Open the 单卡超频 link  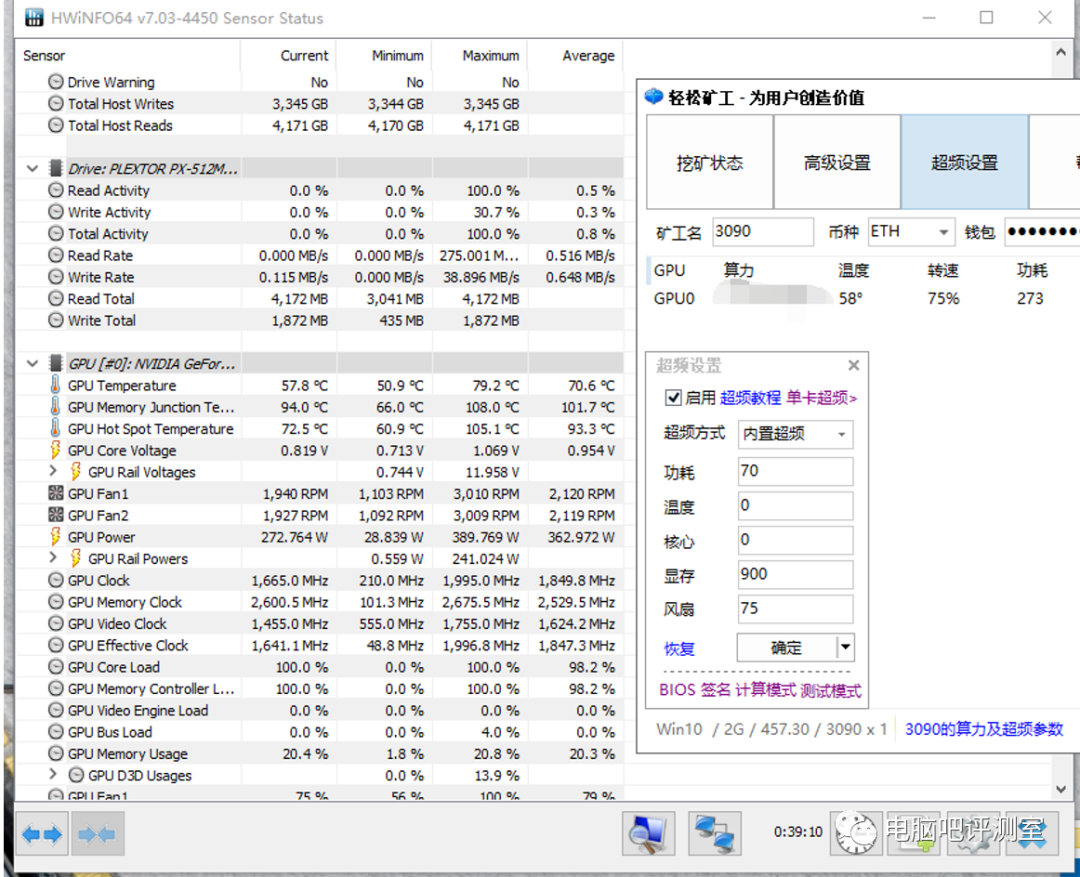pyautogui.click(x=821, y=398)
